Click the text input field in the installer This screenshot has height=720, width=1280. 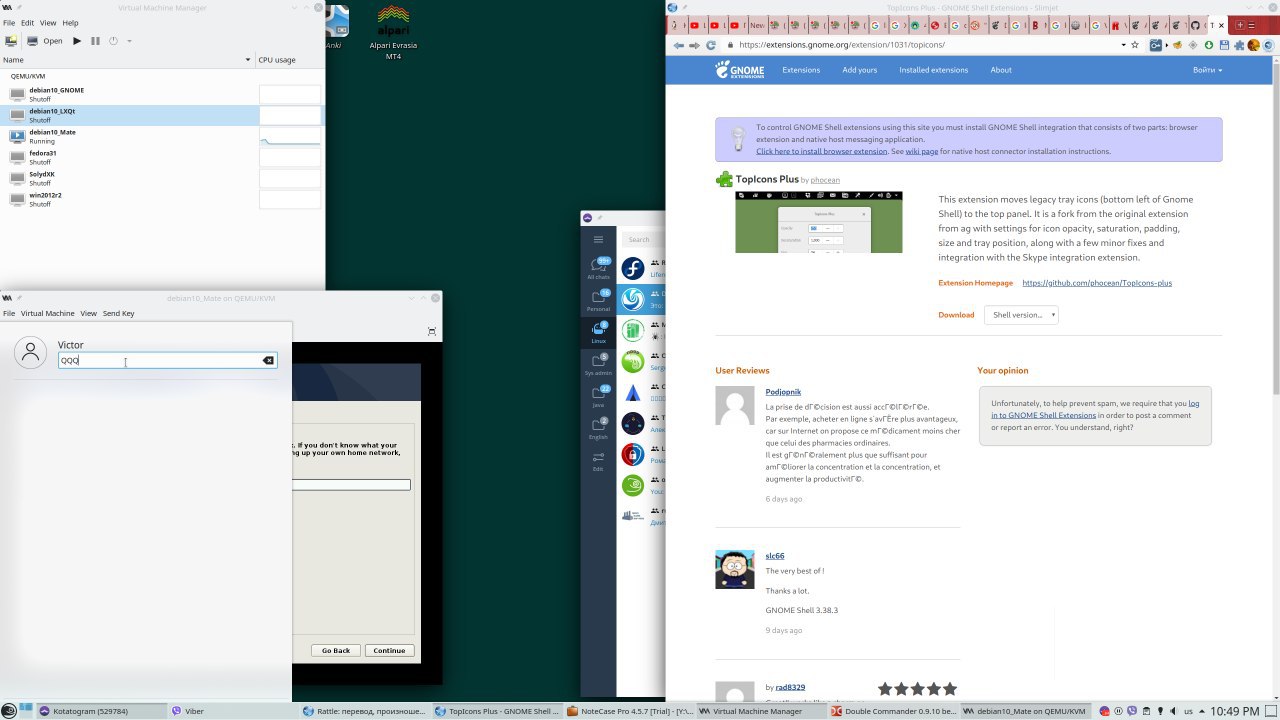[x=351, y=485]
